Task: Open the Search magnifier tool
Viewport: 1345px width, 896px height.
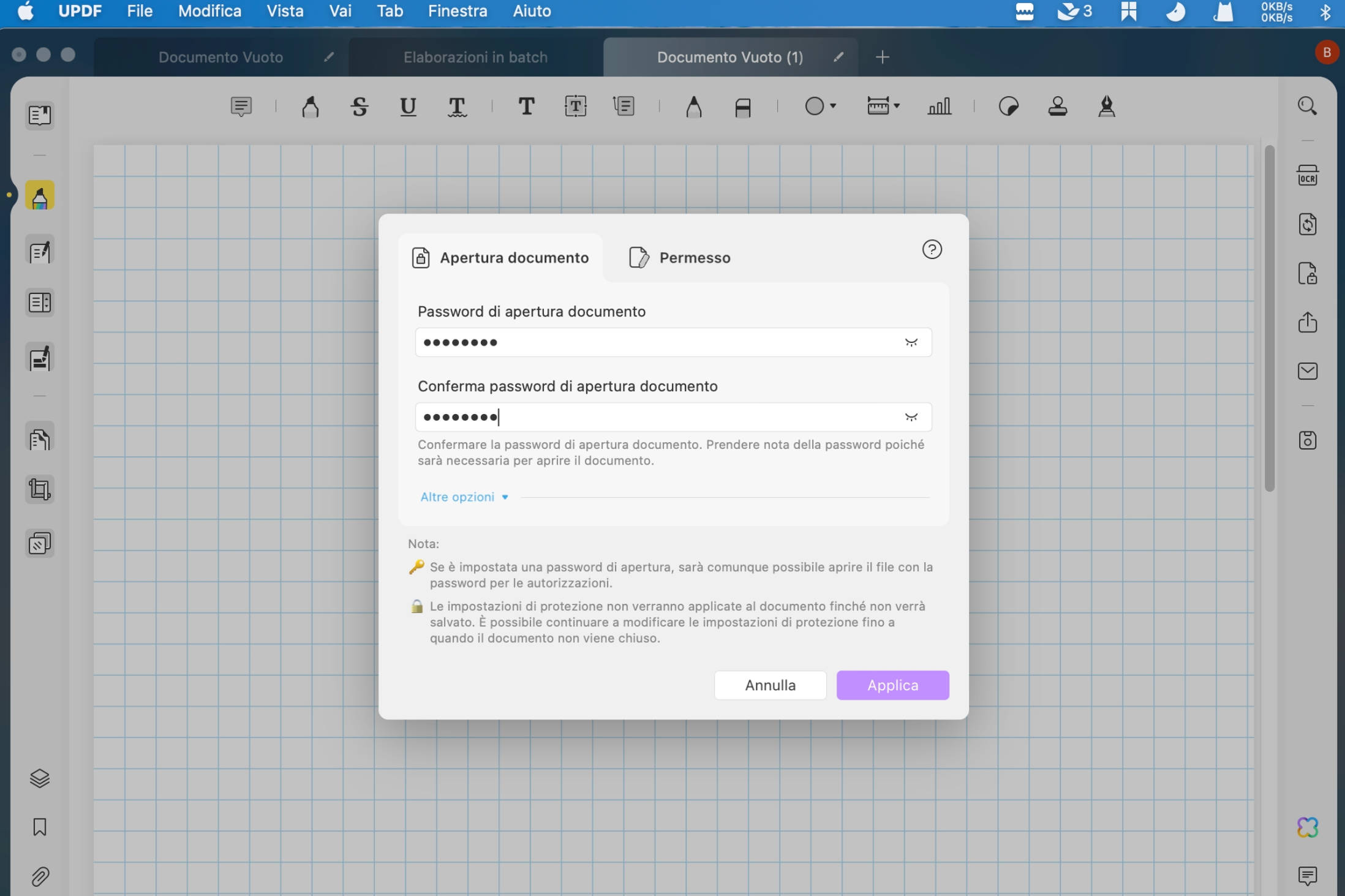Action: click(1308, 106)
